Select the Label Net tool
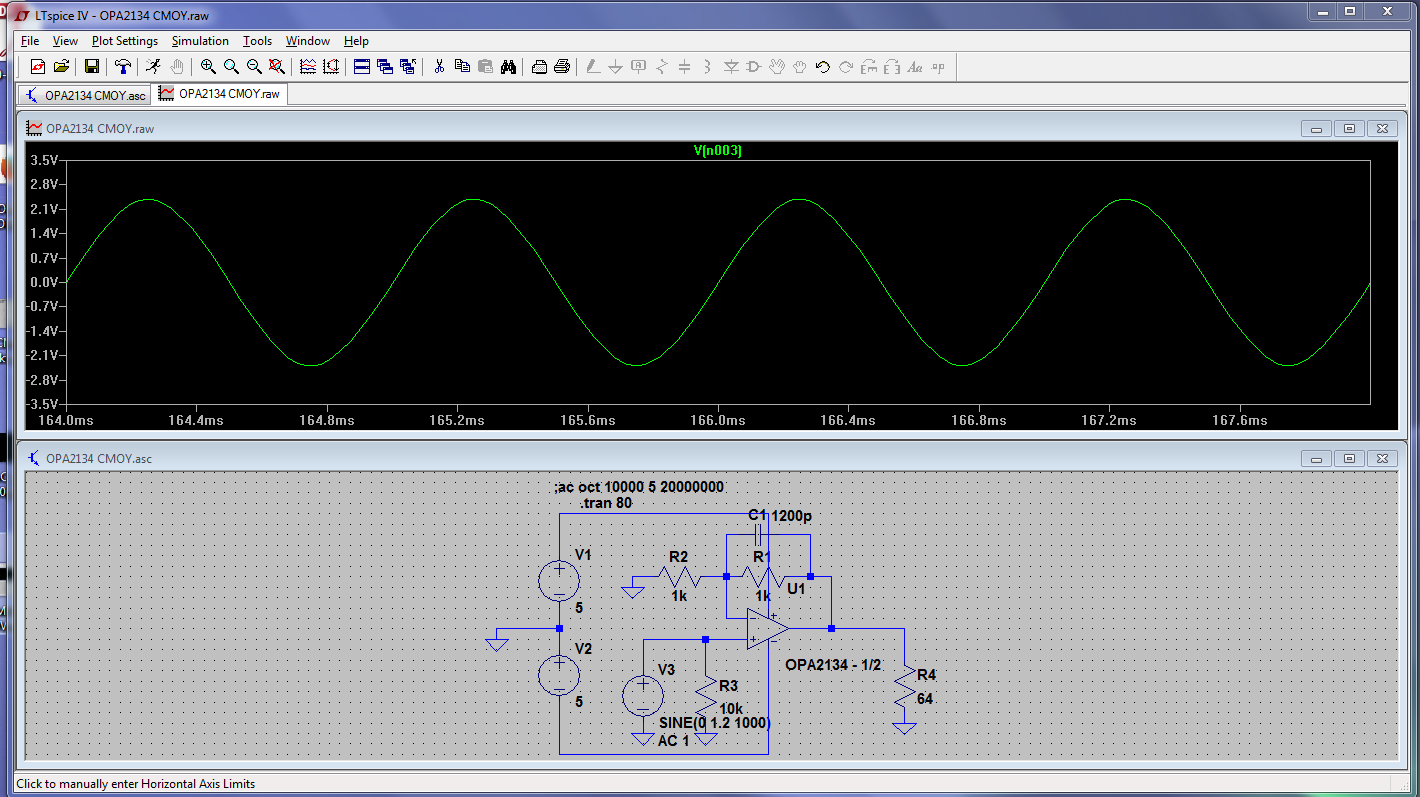 point(638,67)
